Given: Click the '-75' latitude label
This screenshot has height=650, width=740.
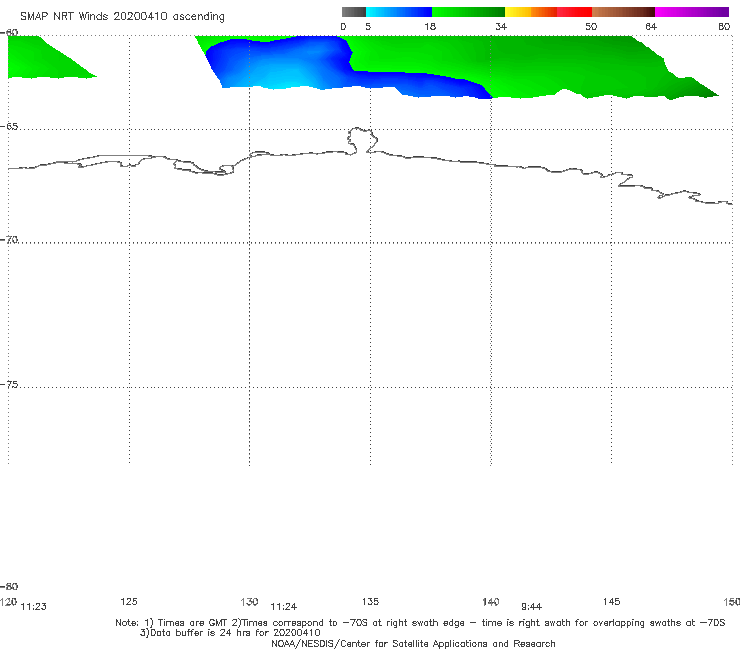Looking at the screenshot, I should (9, 385).
